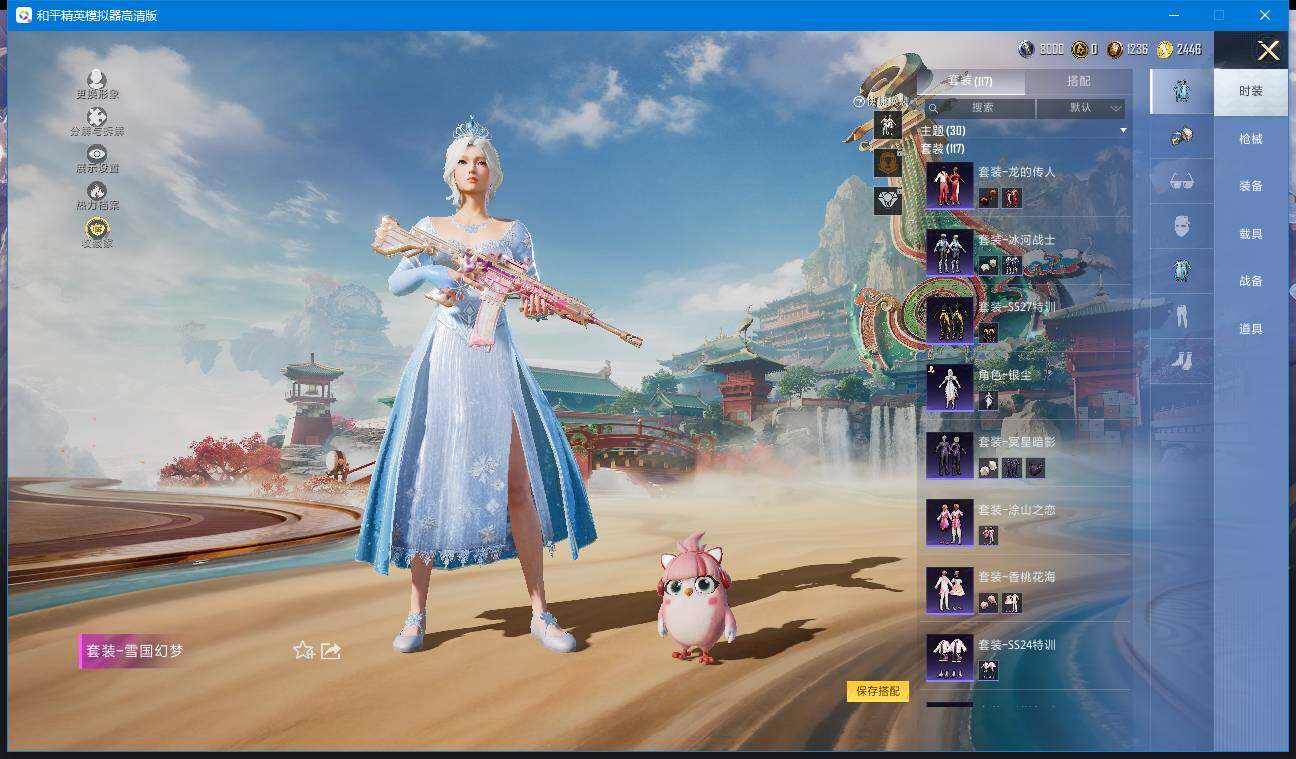Click the share arrow icon
Image resolution: width=1296 pixels, height=759 pixels.
(x=331, y=651)
